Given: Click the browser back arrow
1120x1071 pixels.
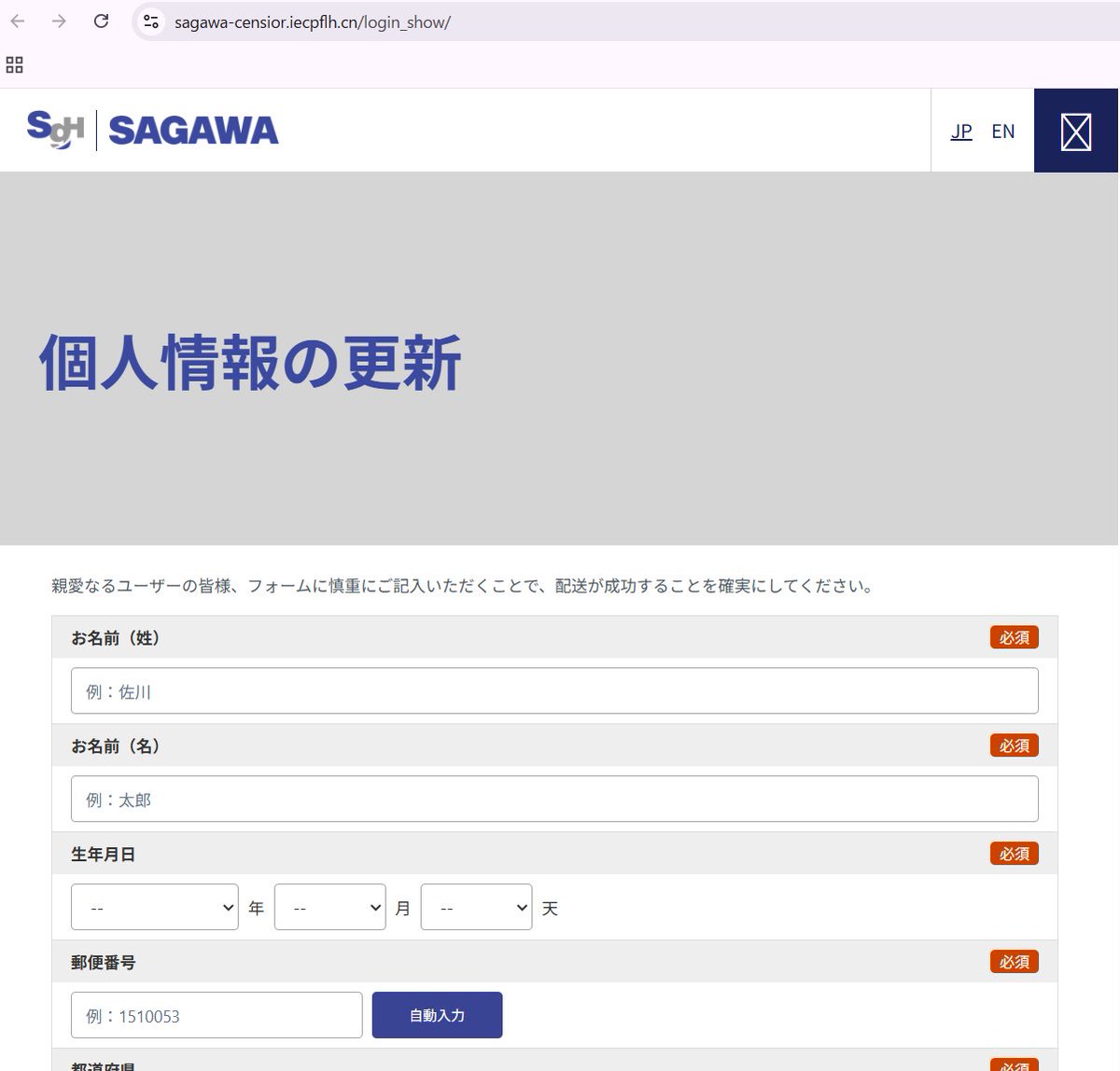Looking at the screenshot, I should click(x=18, y=21).
